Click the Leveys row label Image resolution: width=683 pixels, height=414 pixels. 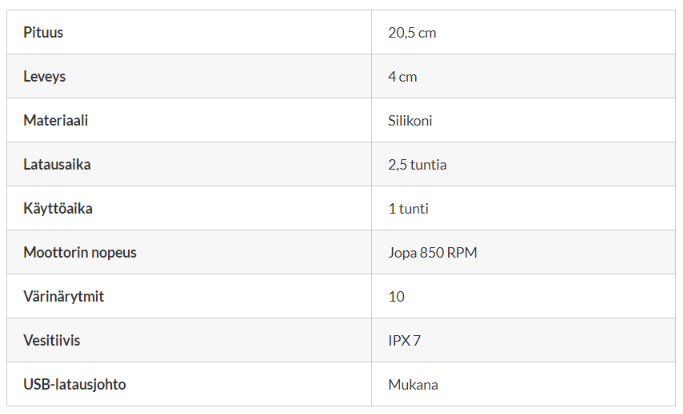pos(45,77)
